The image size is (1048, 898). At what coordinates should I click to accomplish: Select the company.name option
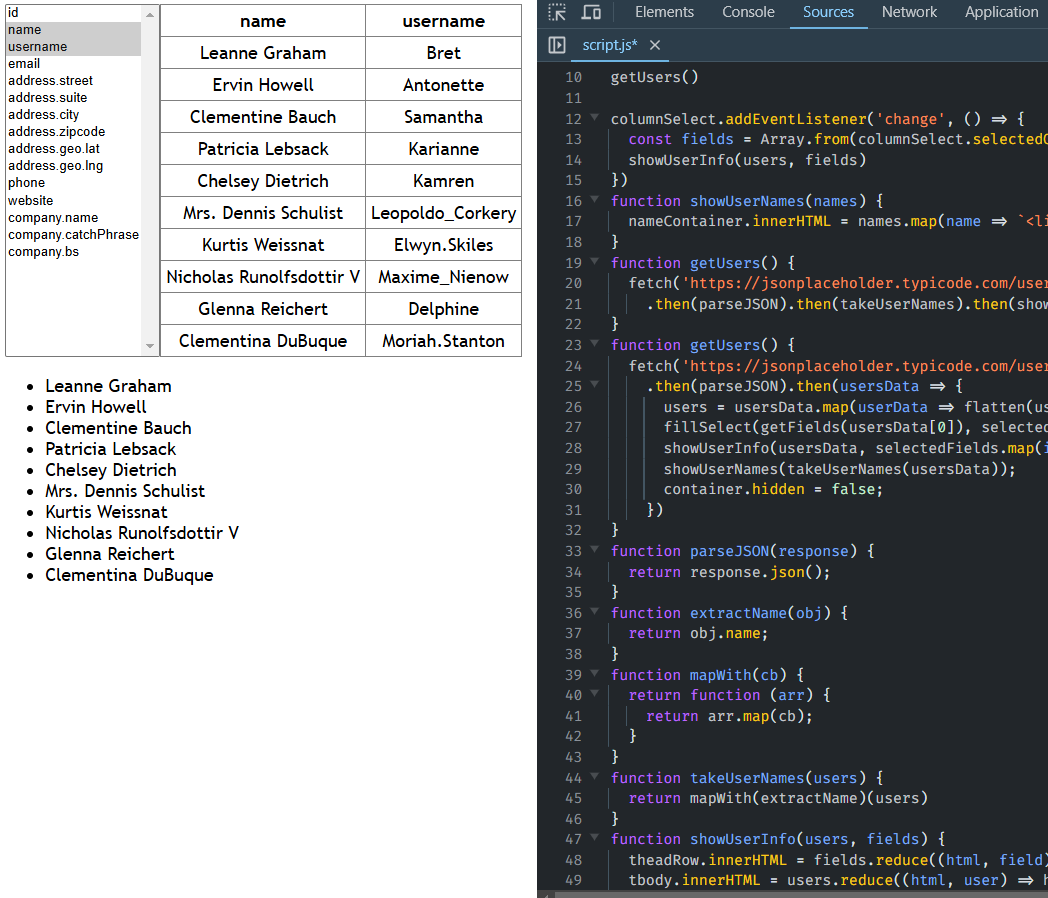(74, 218)
